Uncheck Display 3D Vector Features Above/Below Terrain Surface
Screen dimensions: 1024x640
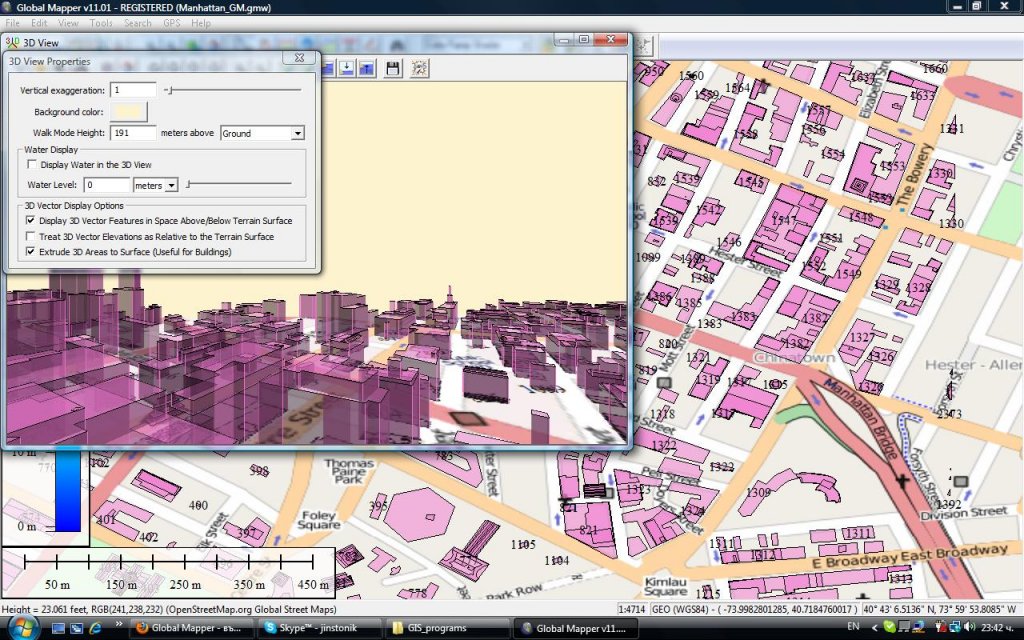pos(31,221)
